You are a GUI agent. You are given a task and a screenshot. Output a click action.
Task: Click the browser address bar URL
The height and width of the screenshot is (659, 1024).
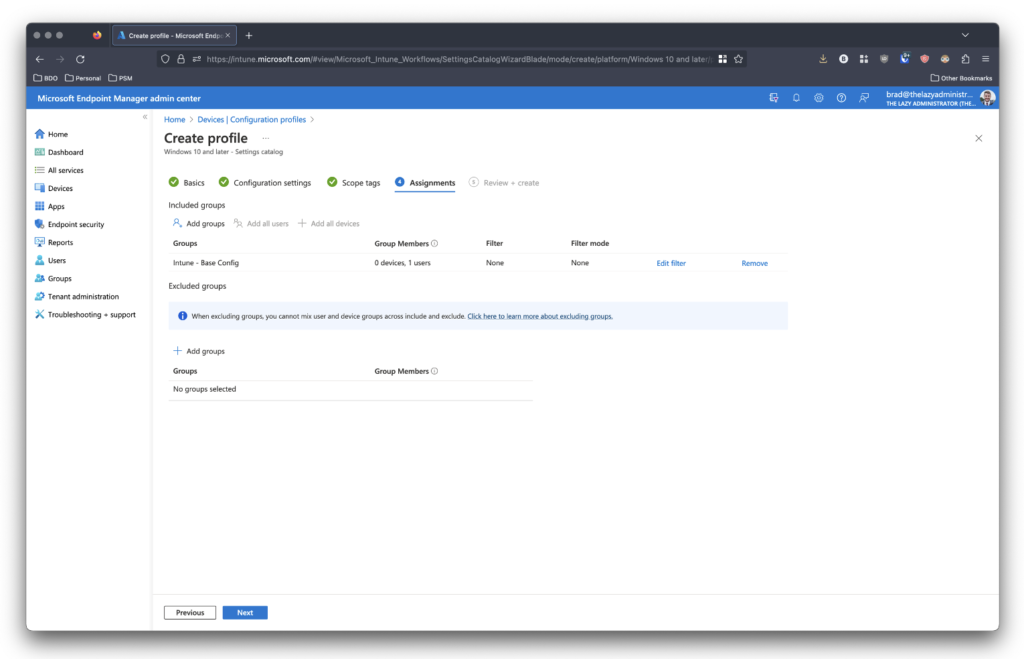click(458, 59)
